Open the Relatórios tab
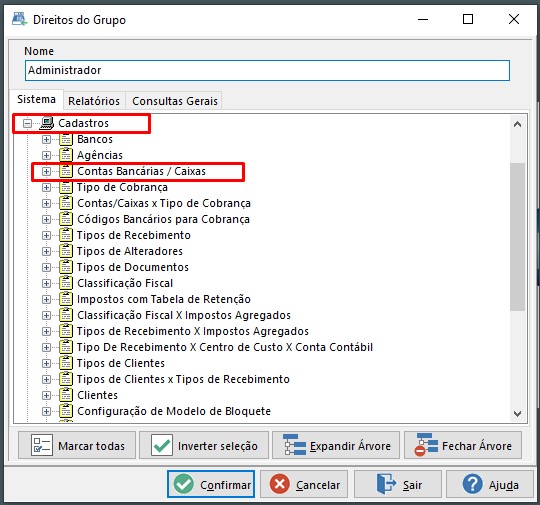This screenshot has height=505, width=540. click(x=94, y=101)
